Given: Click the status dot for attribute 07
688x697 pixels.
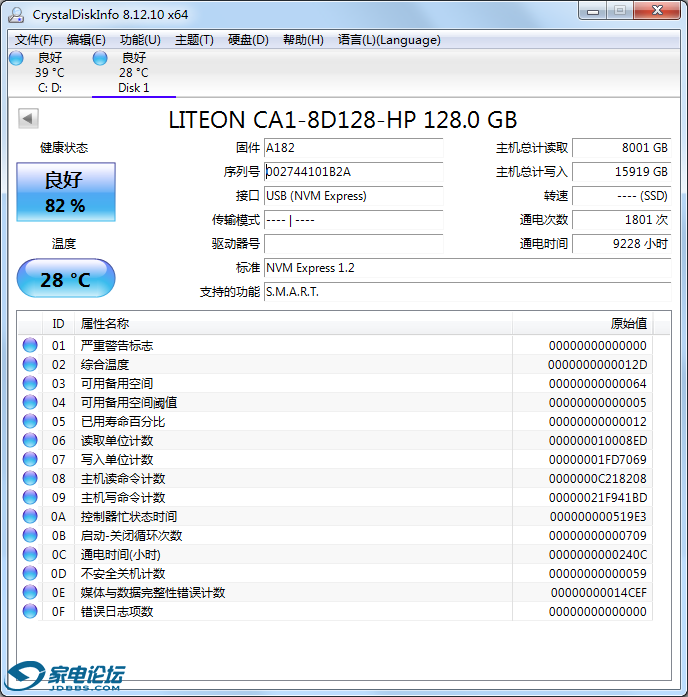Looking at the screenshot, I should click(30, 459).
